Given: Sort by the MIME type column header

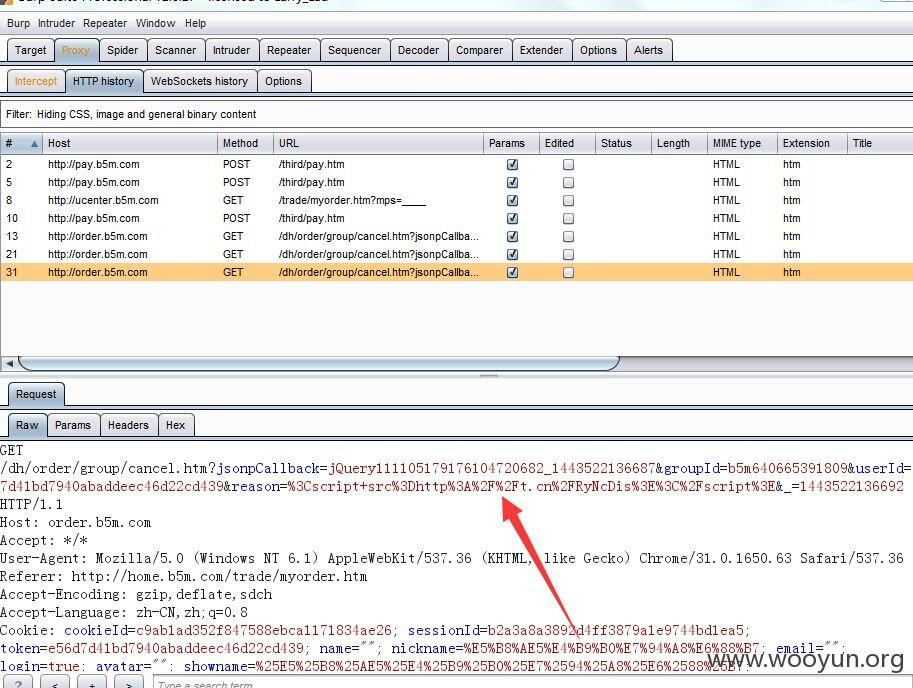Looking at the screenshot, I should (741, 143).
